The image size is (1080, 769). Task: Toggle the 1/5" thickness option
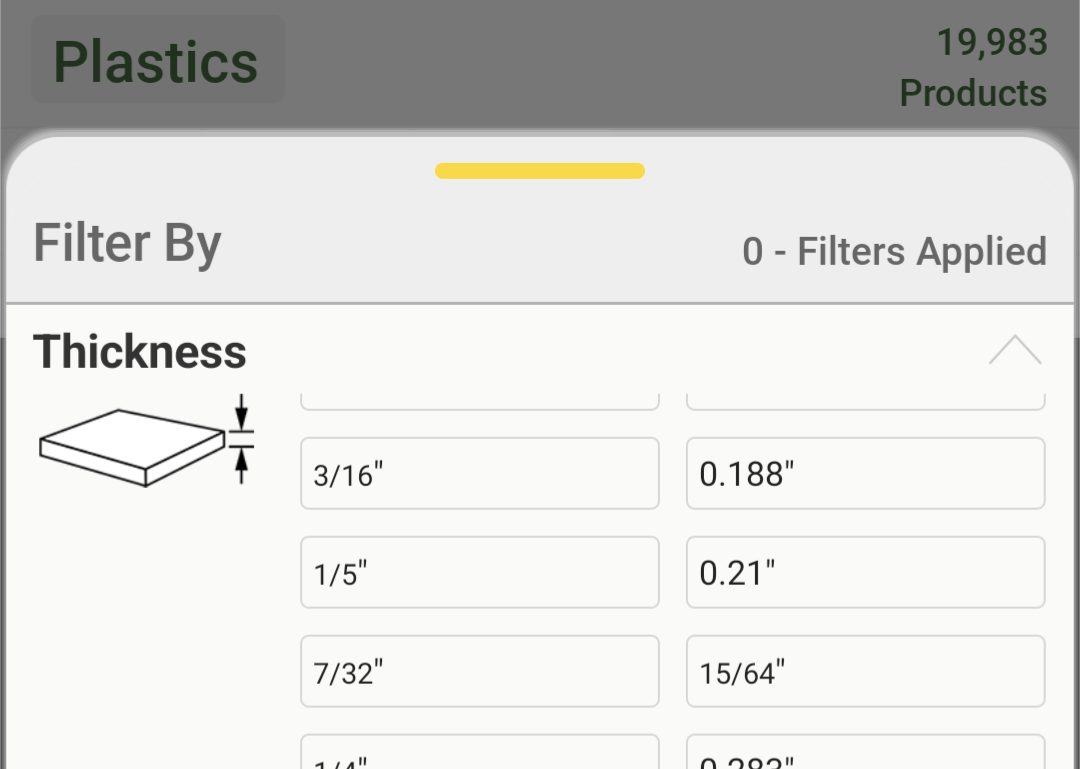479,572
